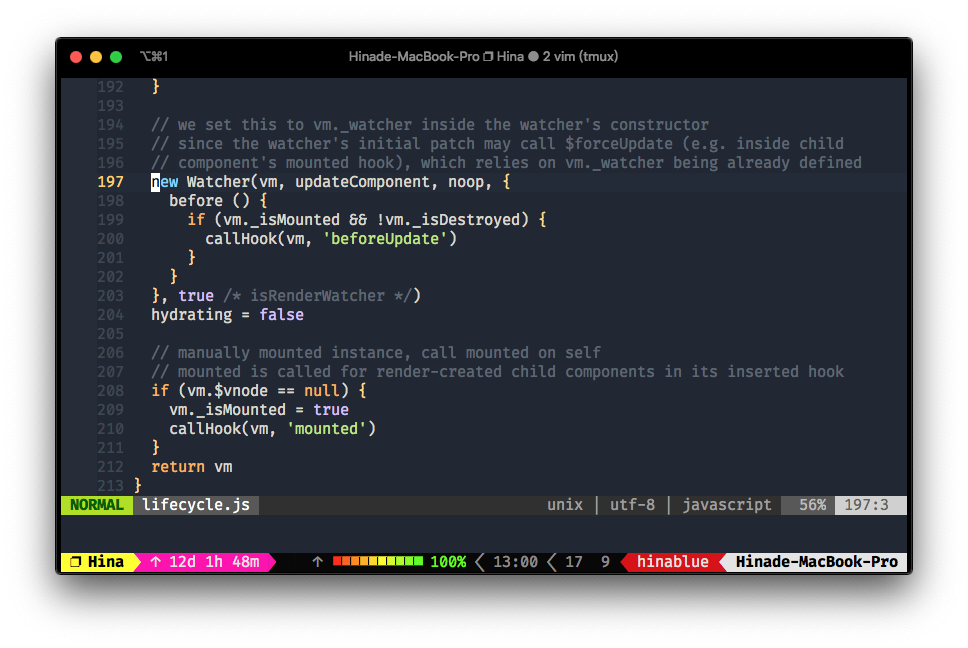The width and height of the screenshot is (968, 648).
Task: Click the 'utf-8' encoding indicator
Action: click(x=632, y=505)
